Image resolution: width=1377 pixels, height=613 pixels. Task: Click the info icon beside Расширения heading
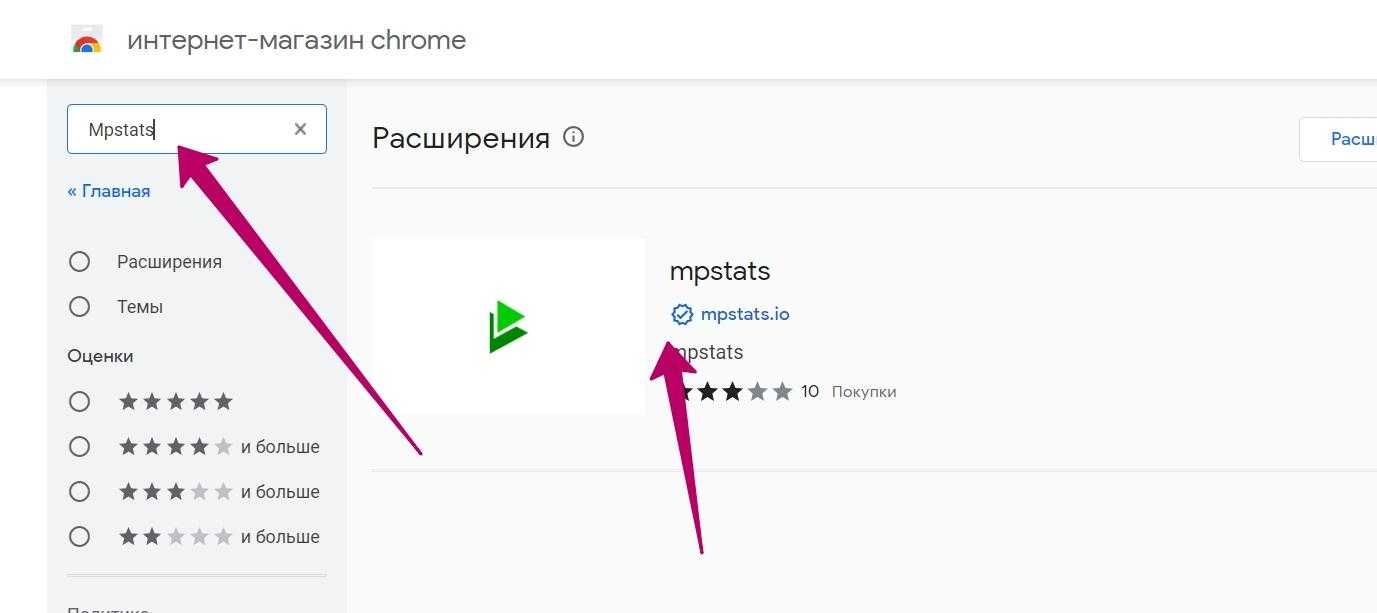coord(573,137)
